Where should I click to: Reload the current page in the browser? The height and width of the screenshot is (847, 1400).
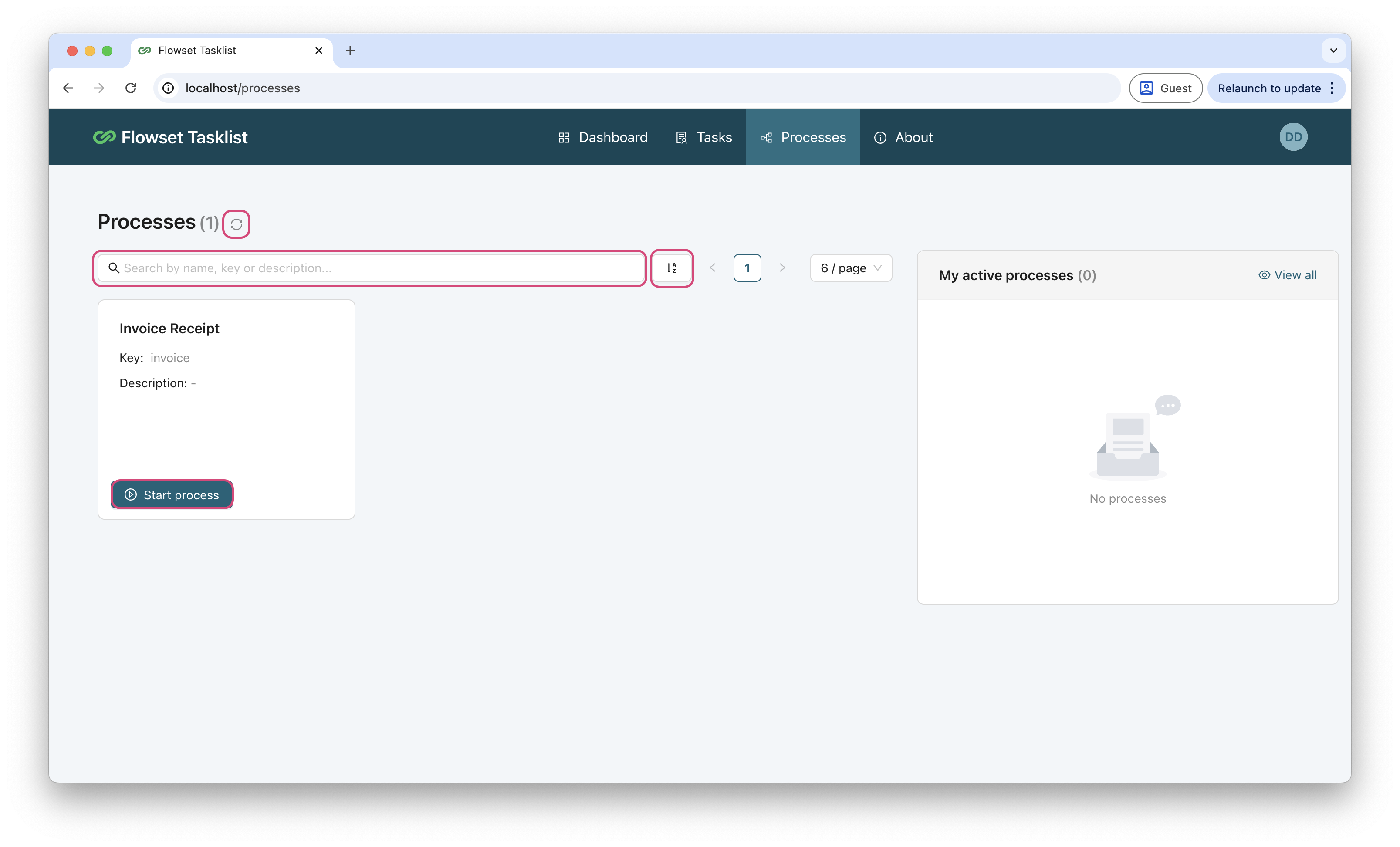(131, 88)
